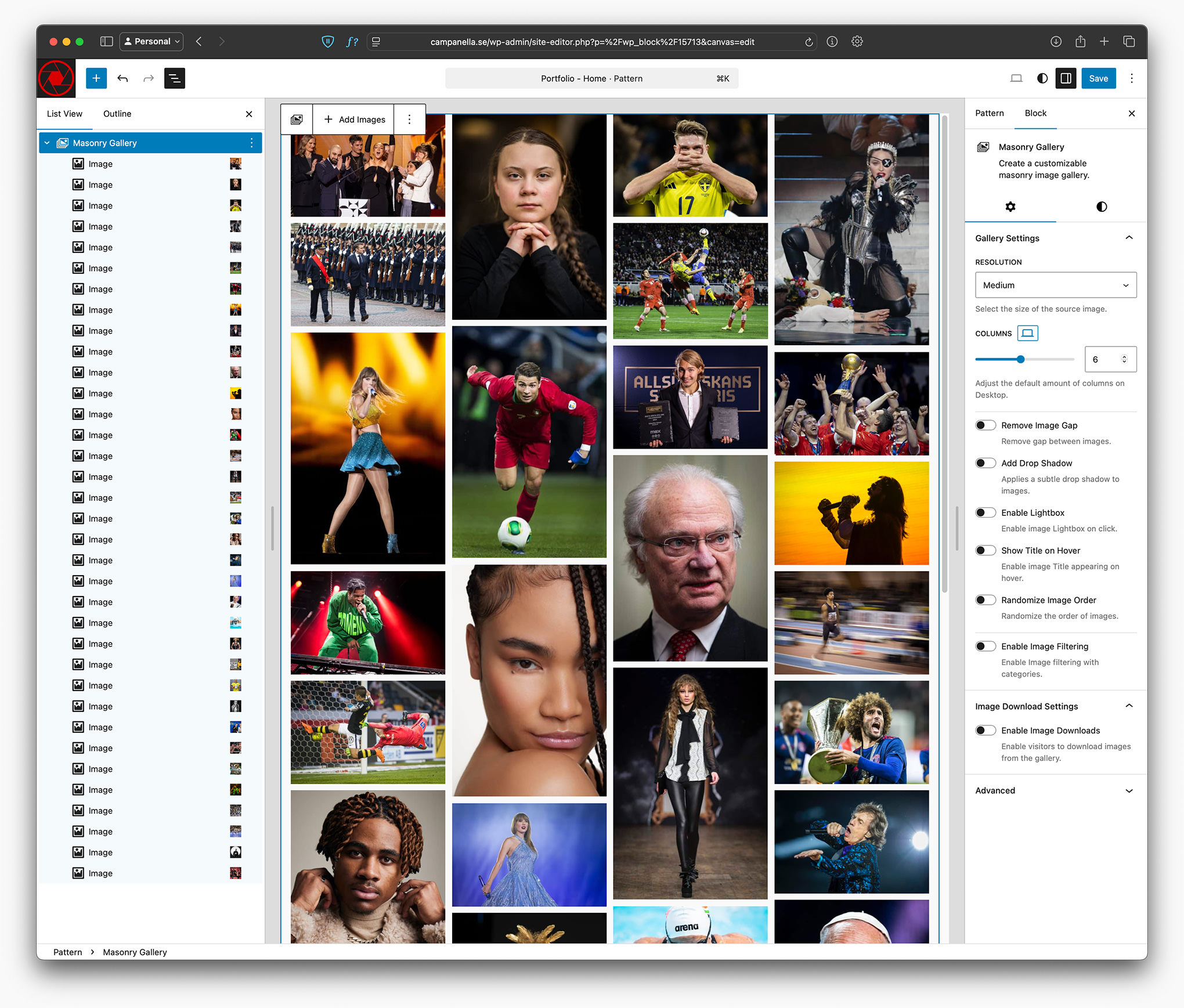1184x1008 pixels.
Task: Enable the Remove Image Gap toggle
Action: [x=985, y=425]
